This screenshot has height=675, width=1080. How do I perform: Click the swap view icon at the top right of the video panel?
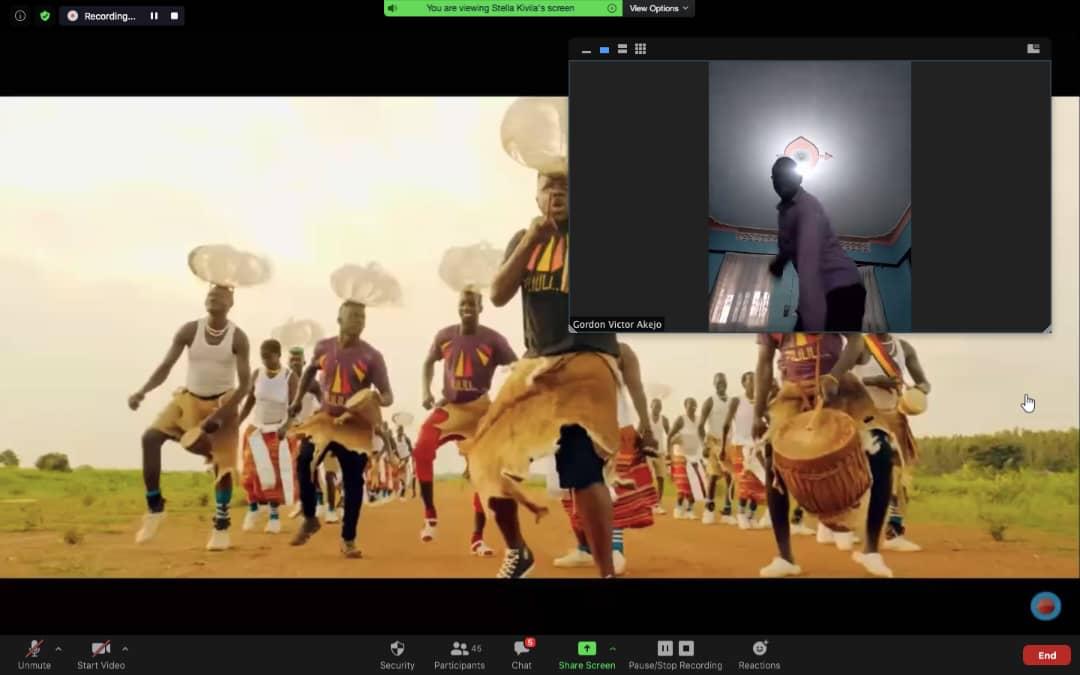[1033, 48]
